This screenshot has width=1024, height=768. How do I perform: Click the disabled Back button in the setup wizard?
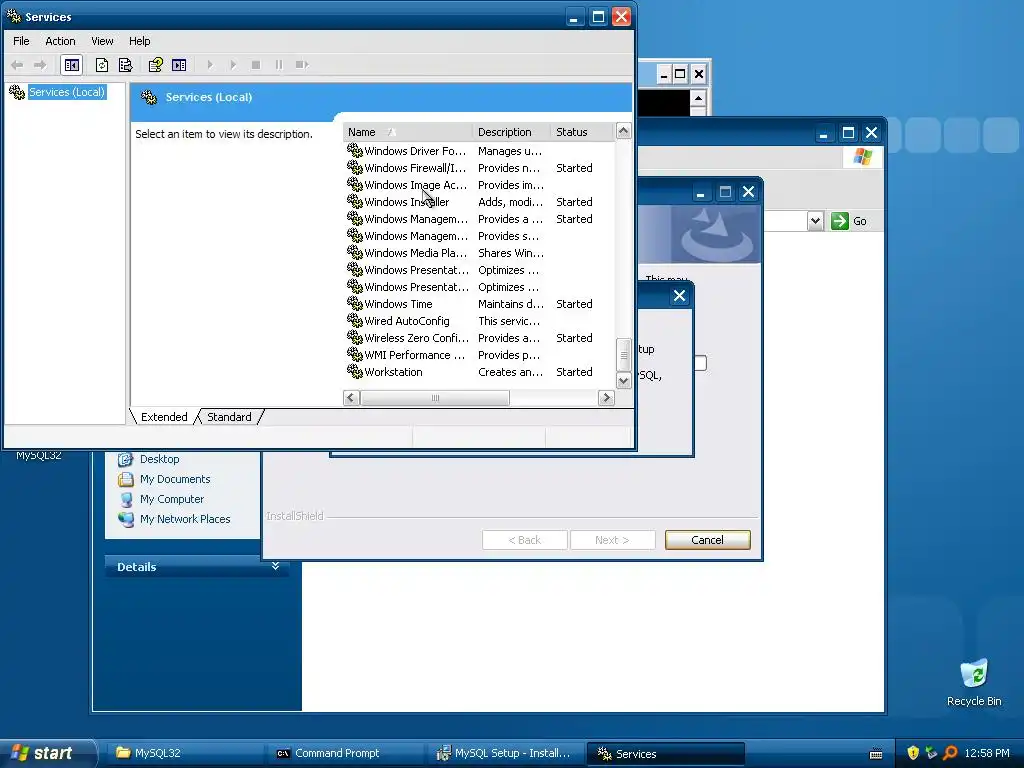524,540
